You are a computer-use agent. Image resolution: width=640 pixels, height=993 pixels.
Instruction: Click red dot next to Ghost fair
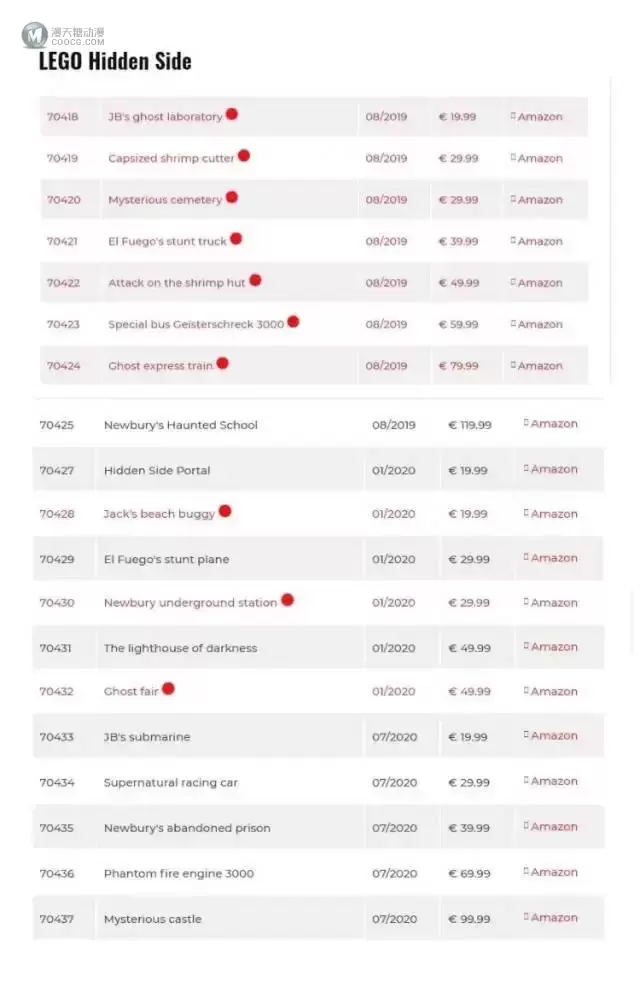pos(168,688)
